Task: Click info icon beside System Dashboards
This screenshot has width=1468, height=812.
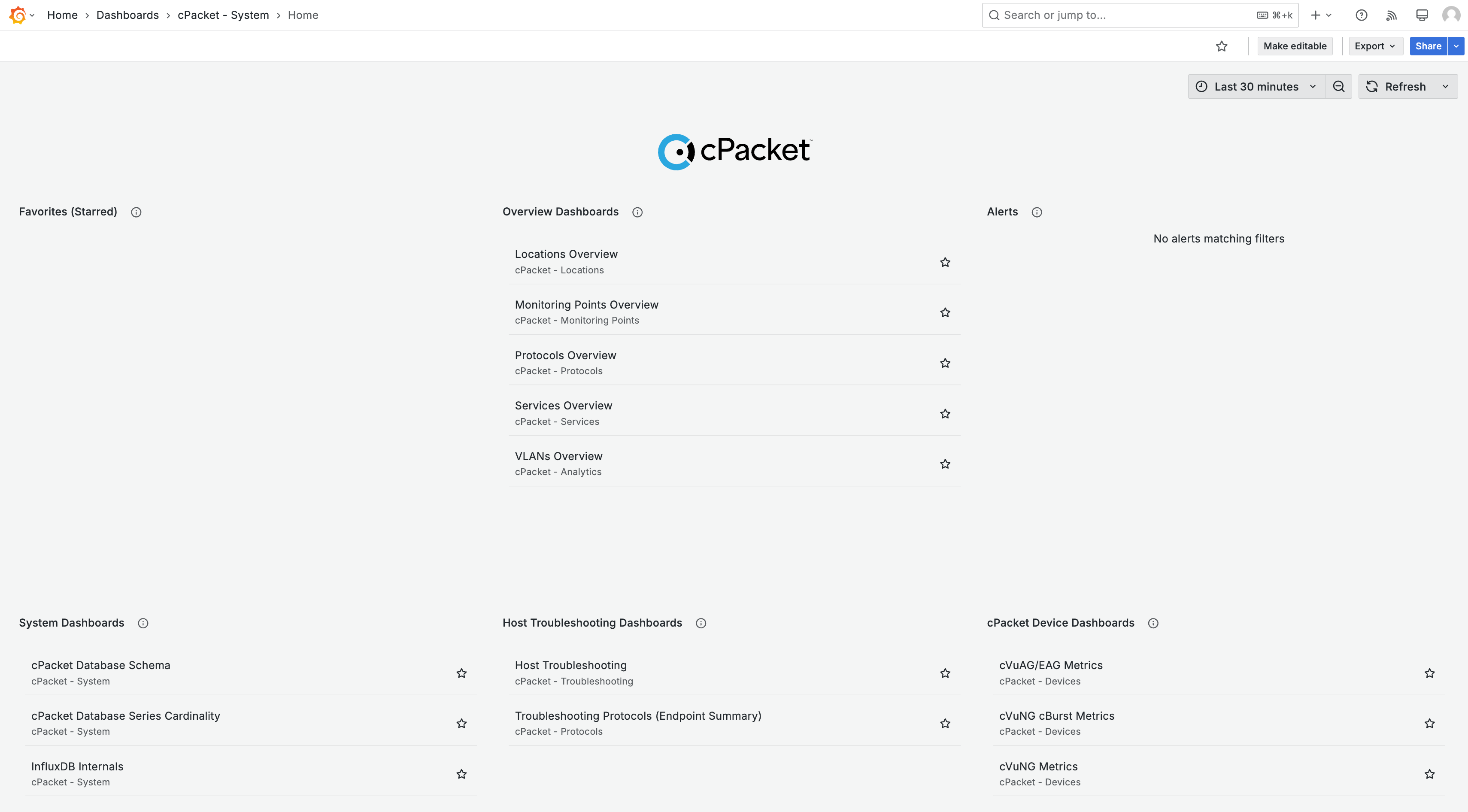Action: (x=143, y=623)
